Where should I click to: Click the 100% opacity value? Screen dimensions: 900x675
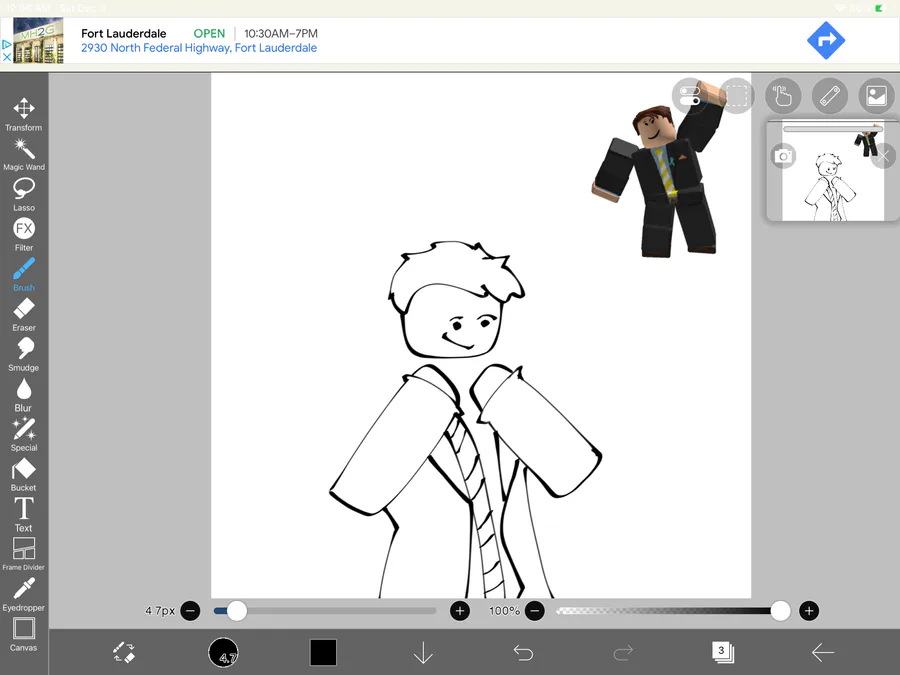click(504, 611)
